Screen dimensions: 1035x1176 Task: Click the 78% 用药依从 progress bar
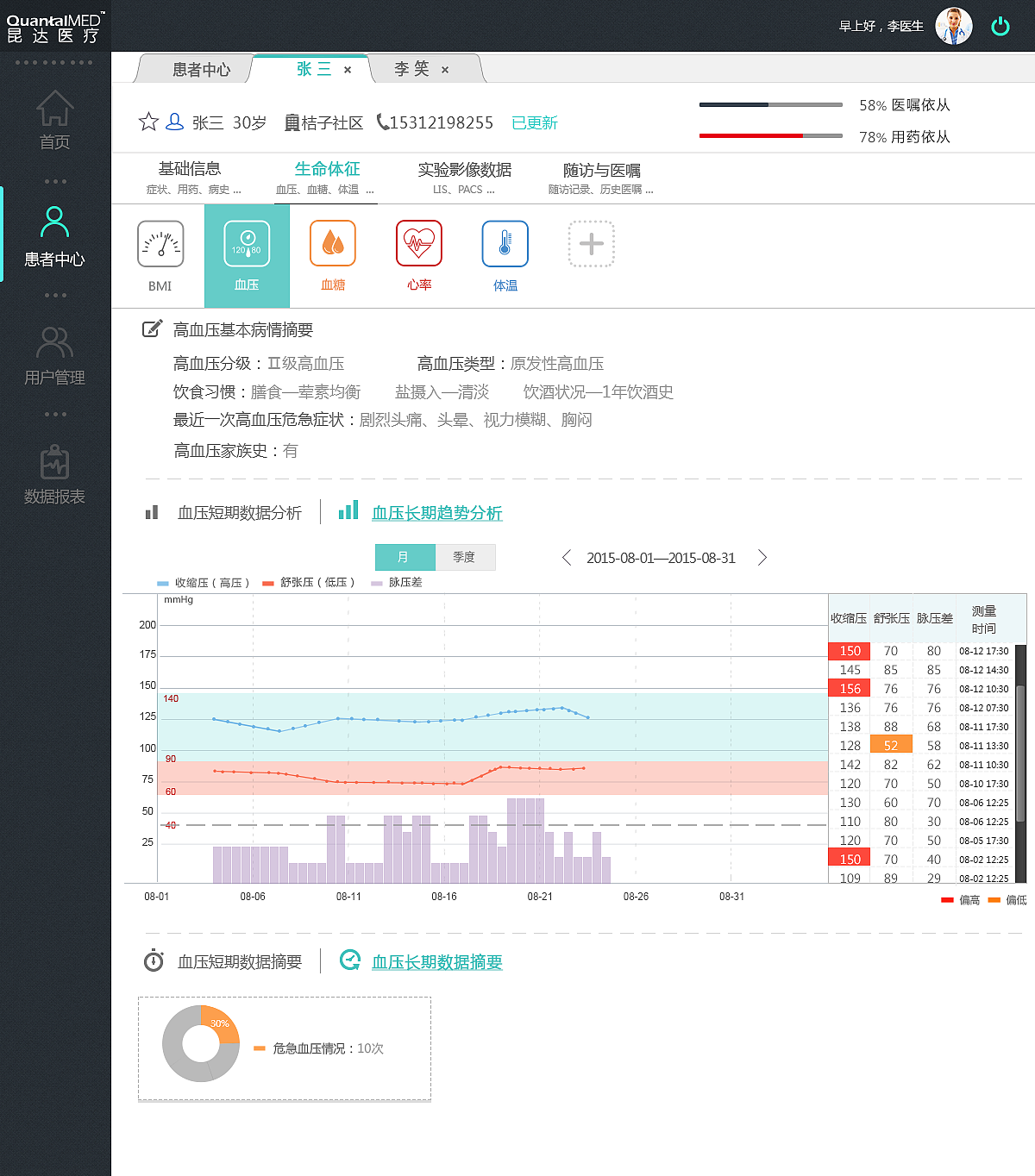[771, 135]
